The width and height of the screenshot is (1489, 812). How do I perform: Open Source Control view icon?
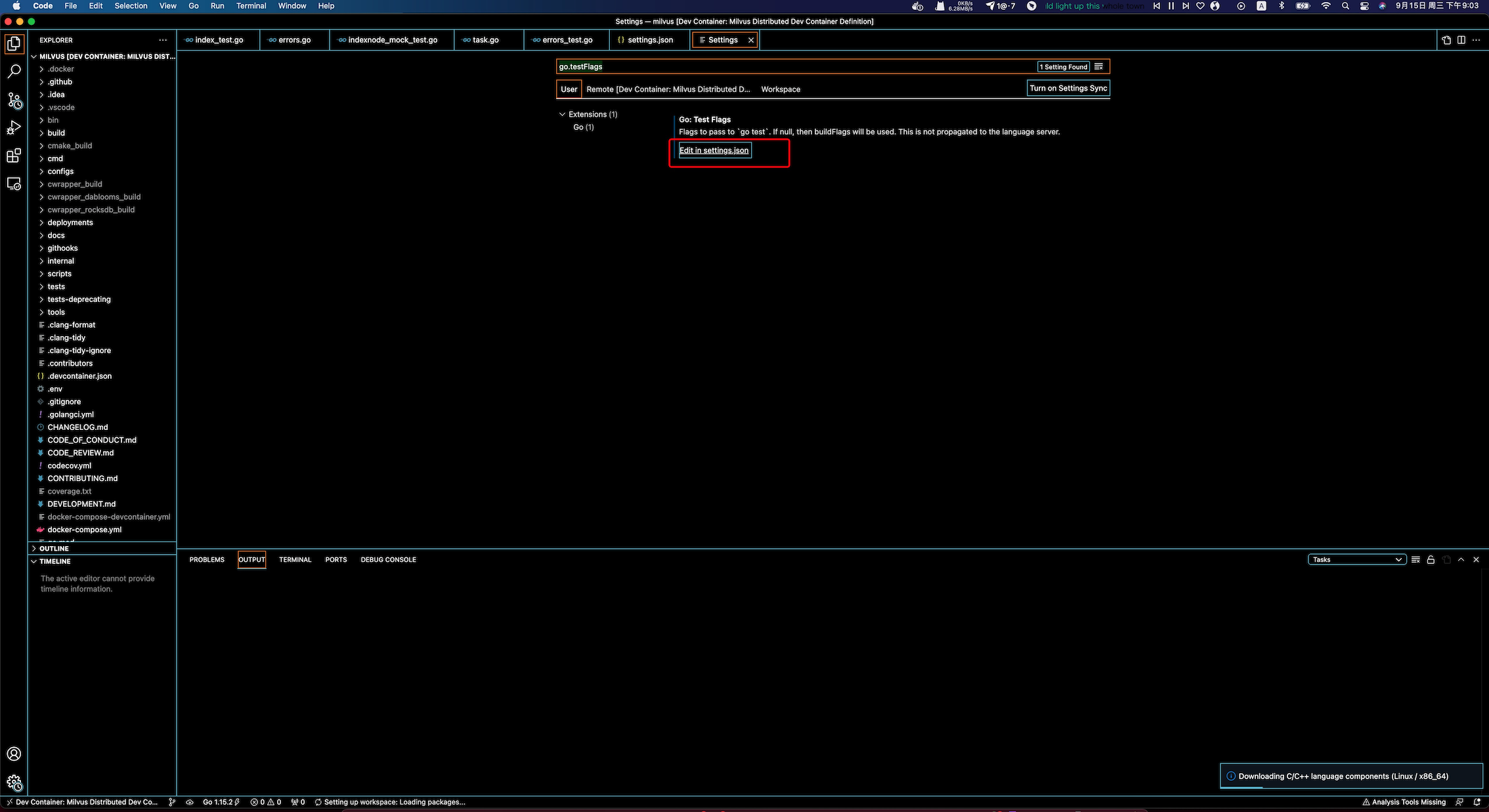point(14,100)
